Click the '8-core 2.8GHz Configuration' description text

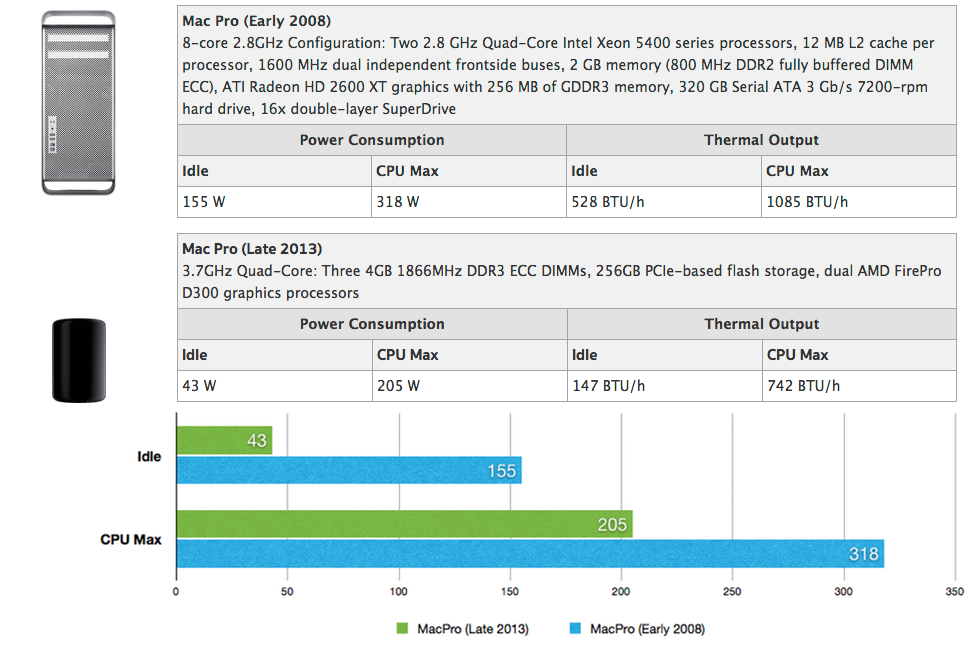[558, 75]
